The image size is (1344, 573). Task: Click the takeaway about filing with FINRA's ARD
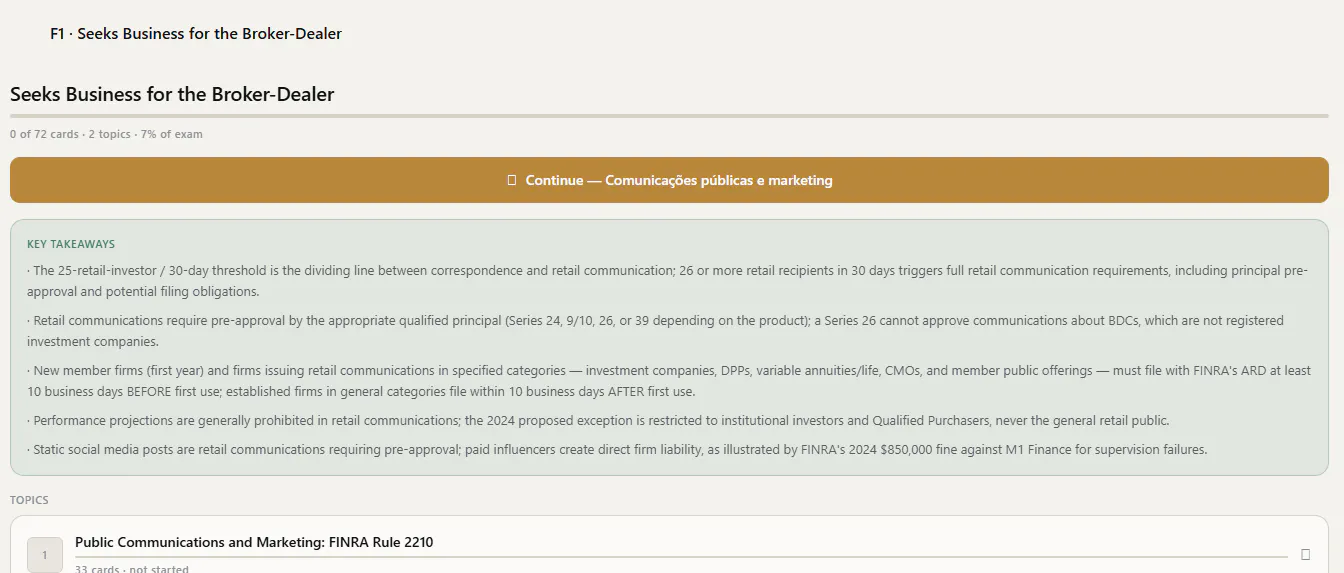click(x=668, y=381)
